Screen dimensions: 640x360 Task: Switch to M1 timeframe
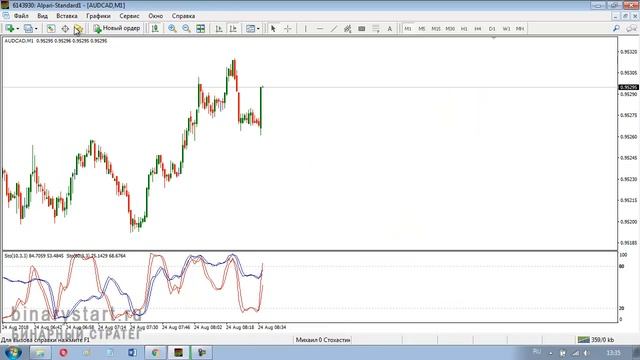click(x=408, y=29)
